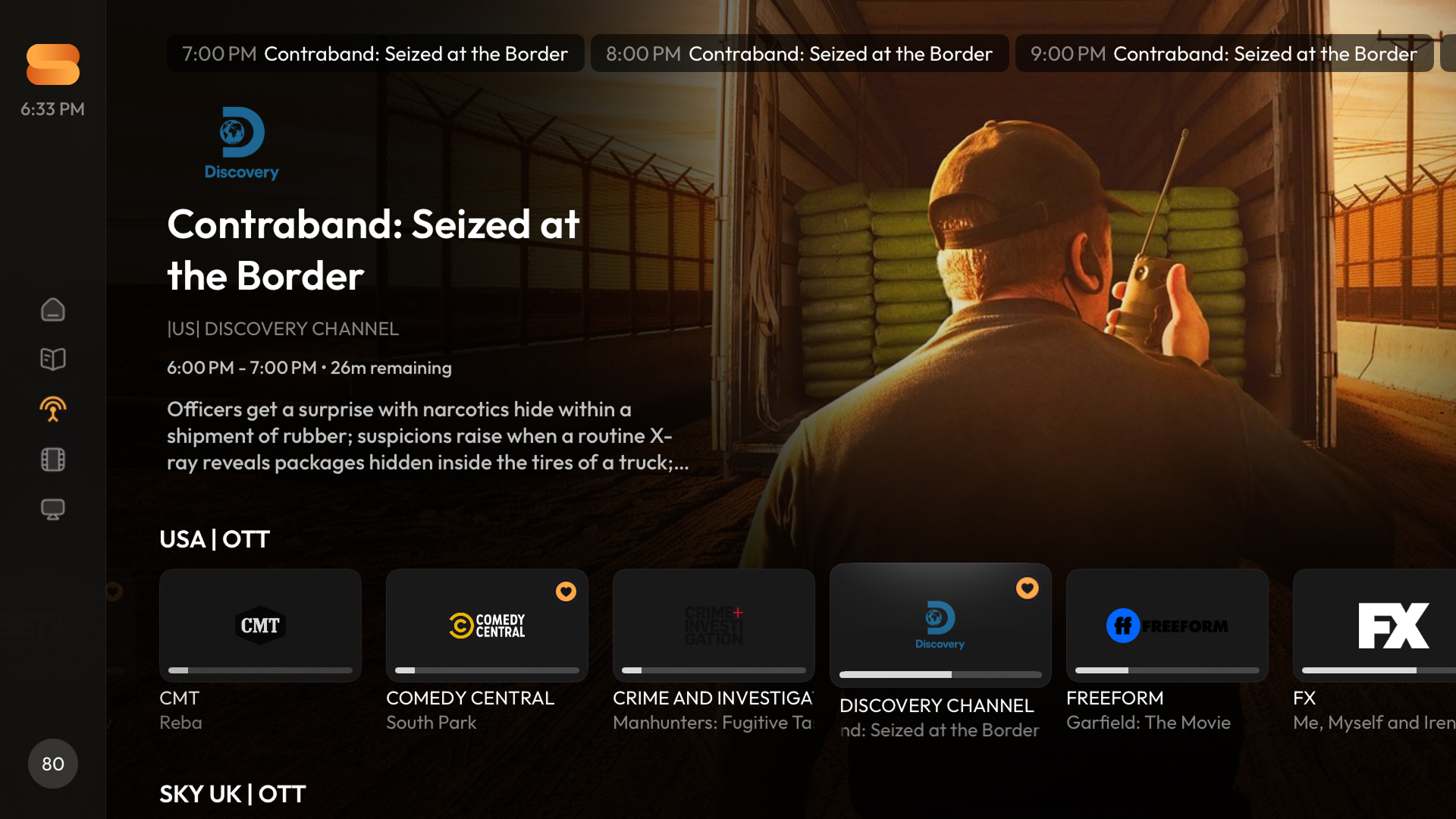The width and height of the screenshot is (1456, 819).
Task: Open the Comedy Central channel card
Action: (x=487, y=626)
